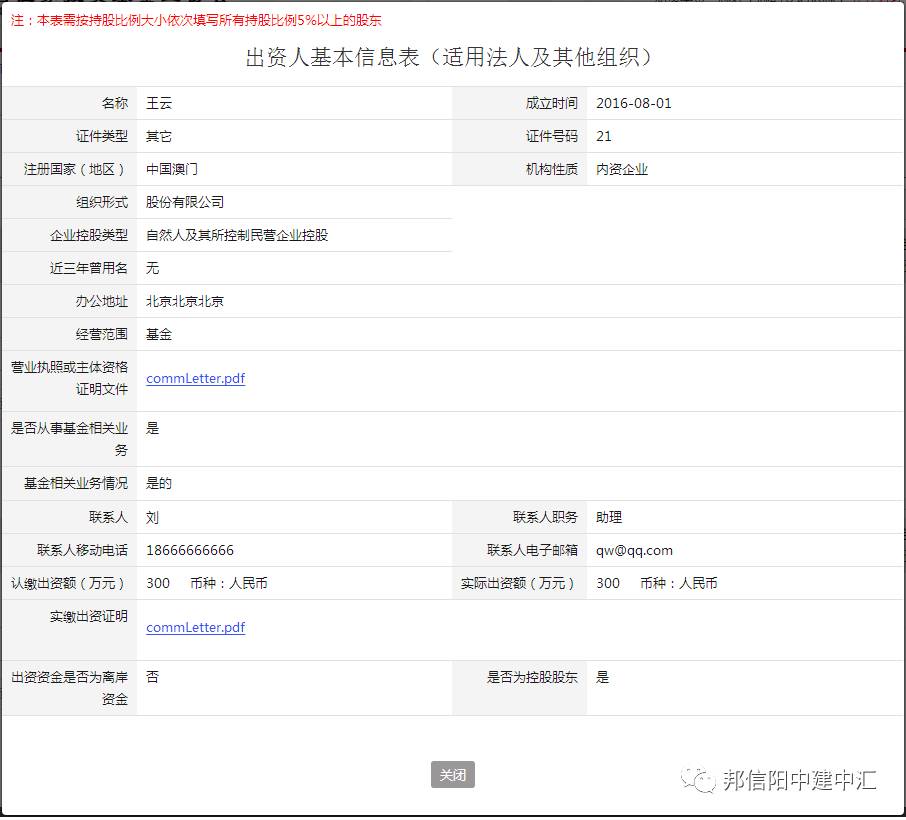Click the 出资人基本信息表 dialog title
This screenshot has height=820, width=906.
[453, 57]
